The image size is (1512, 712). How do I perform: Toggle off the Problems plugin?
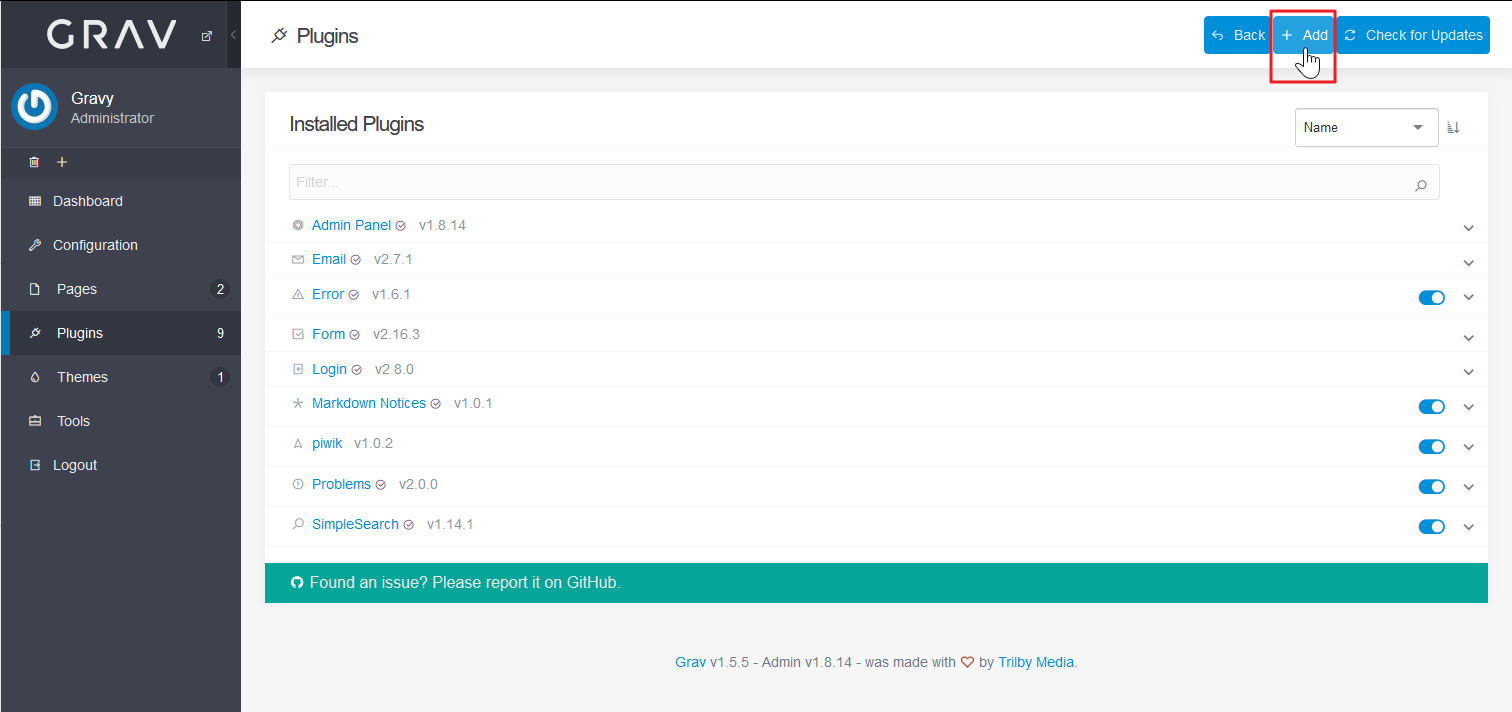1432,486
